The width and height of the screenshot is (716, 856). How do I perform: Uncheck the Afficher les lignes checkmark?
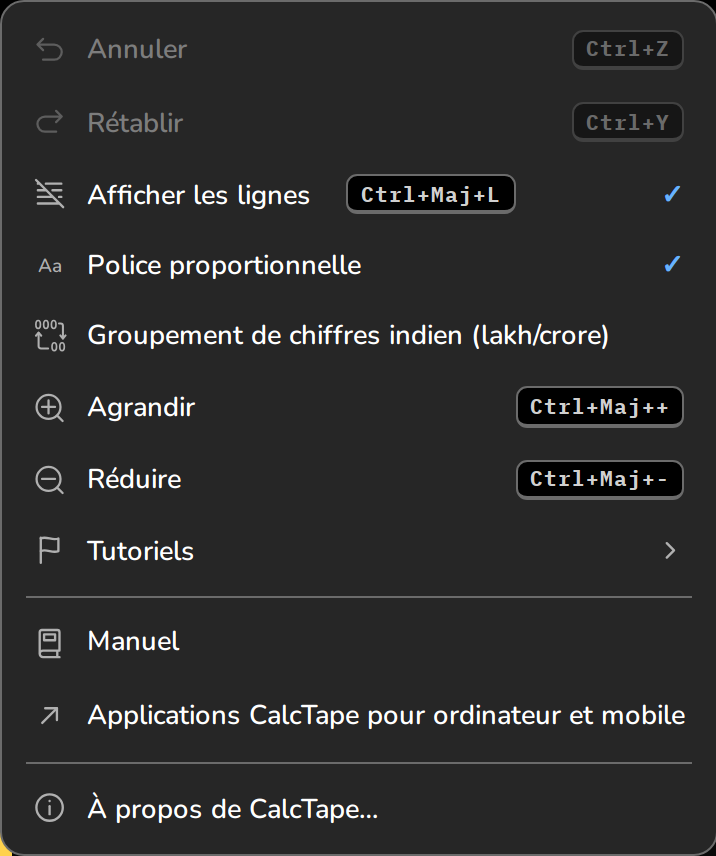[x=672, y=194]
